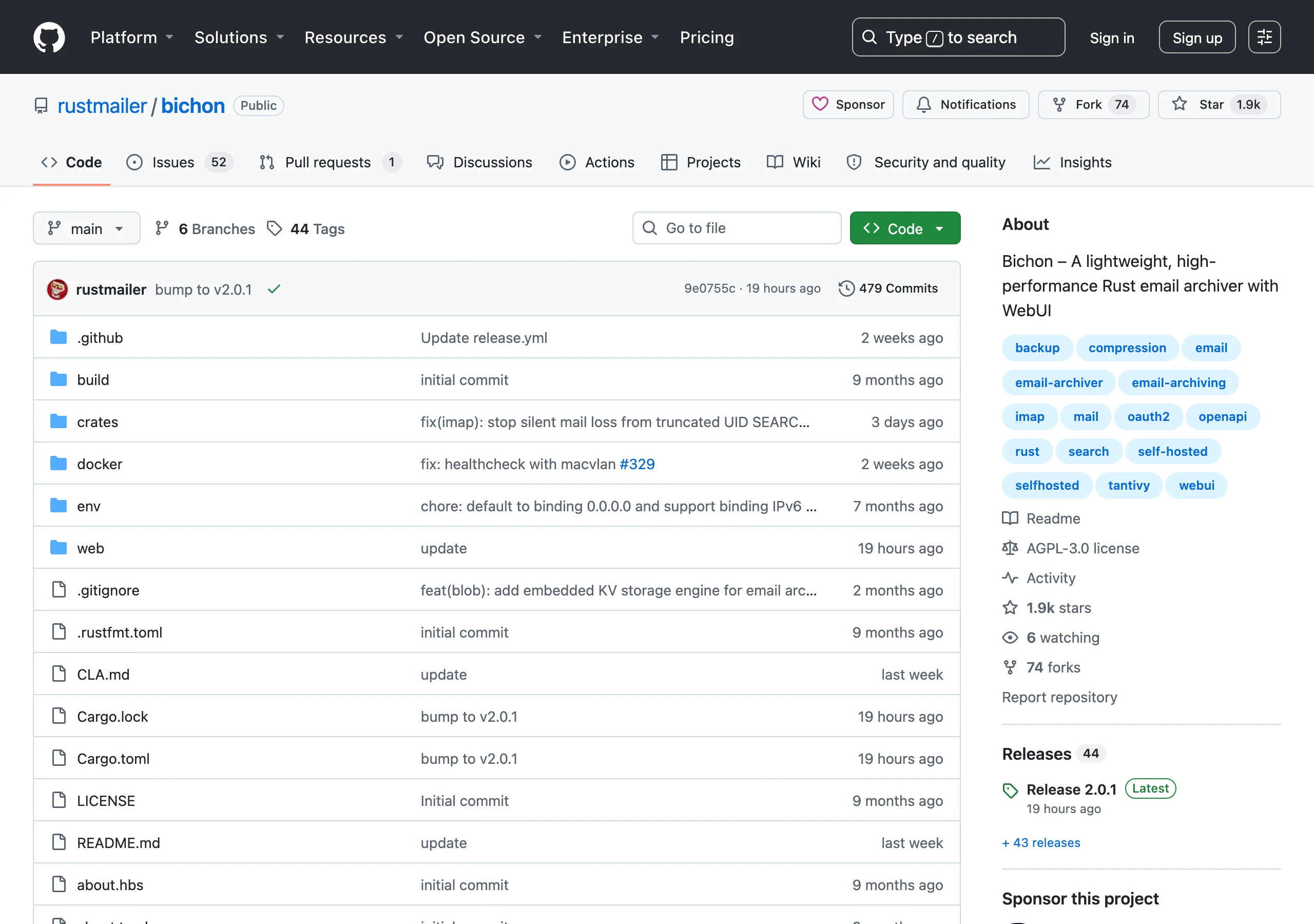1314x924 pixels.
Task: Fork the repository using Fork button
Action: pyautogui.click(x=1093, y=105)
